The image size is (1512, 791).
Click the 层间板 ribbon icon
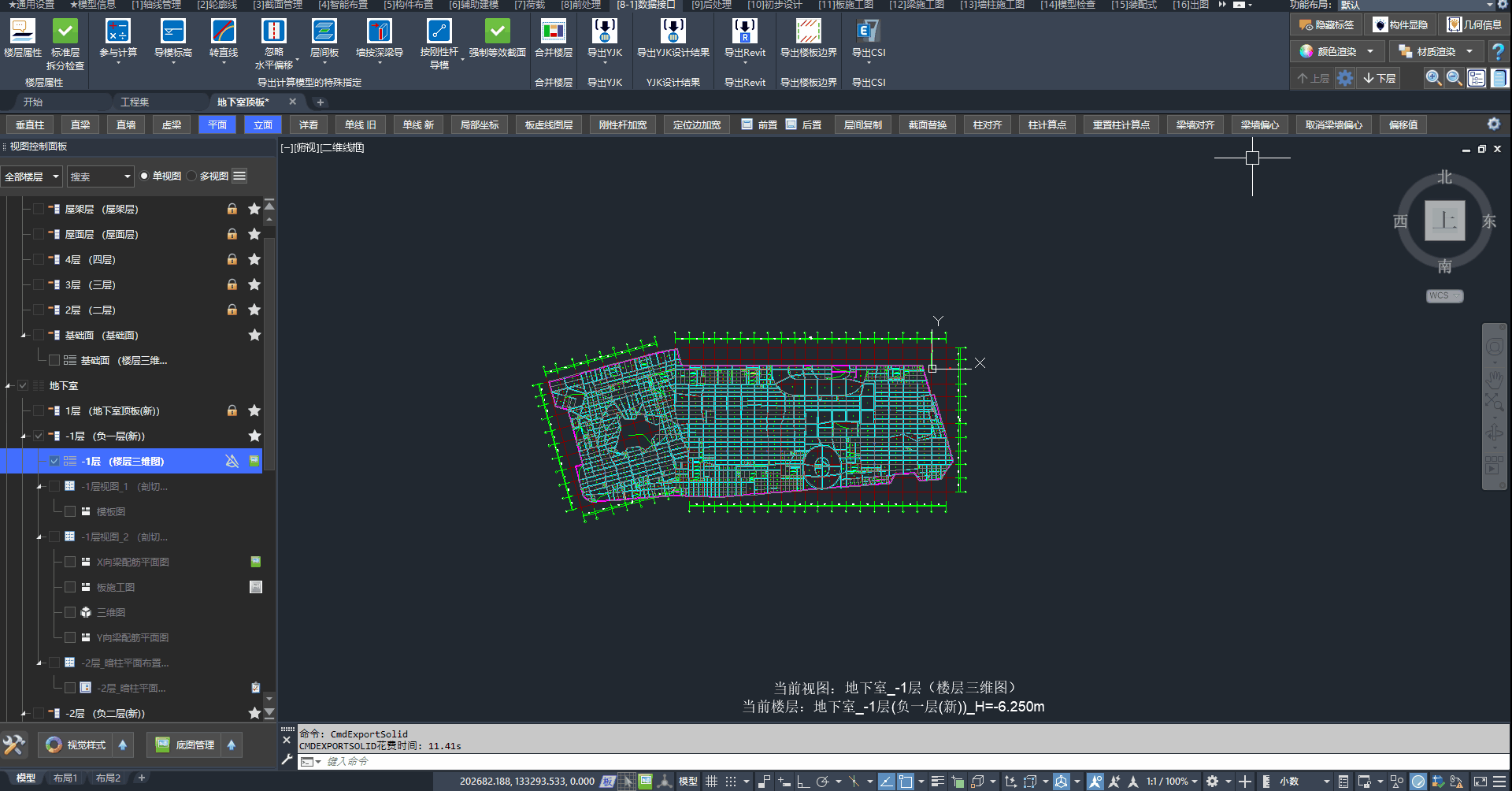[324, 32]
